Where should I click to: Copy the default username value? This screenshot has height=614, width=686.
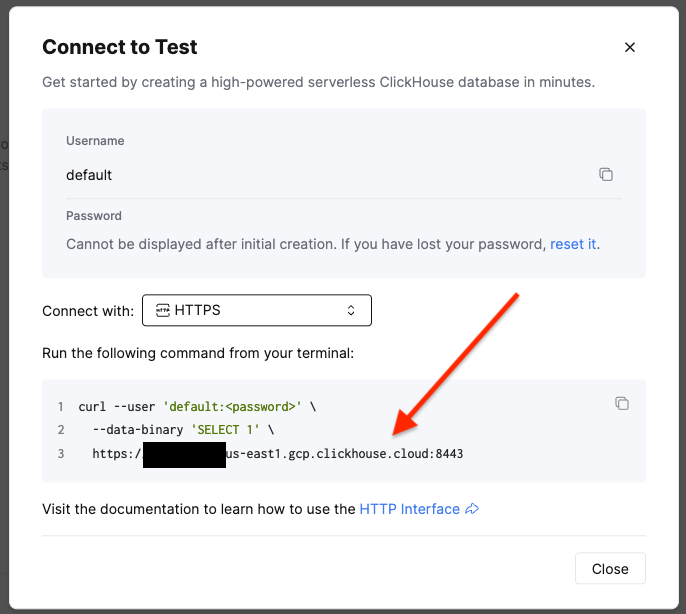[x=606, y=174]
